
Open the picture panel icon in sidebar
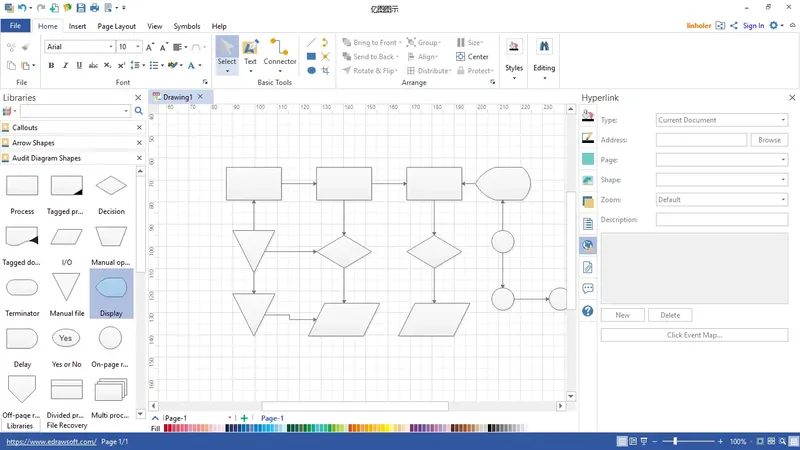[588, 180]
